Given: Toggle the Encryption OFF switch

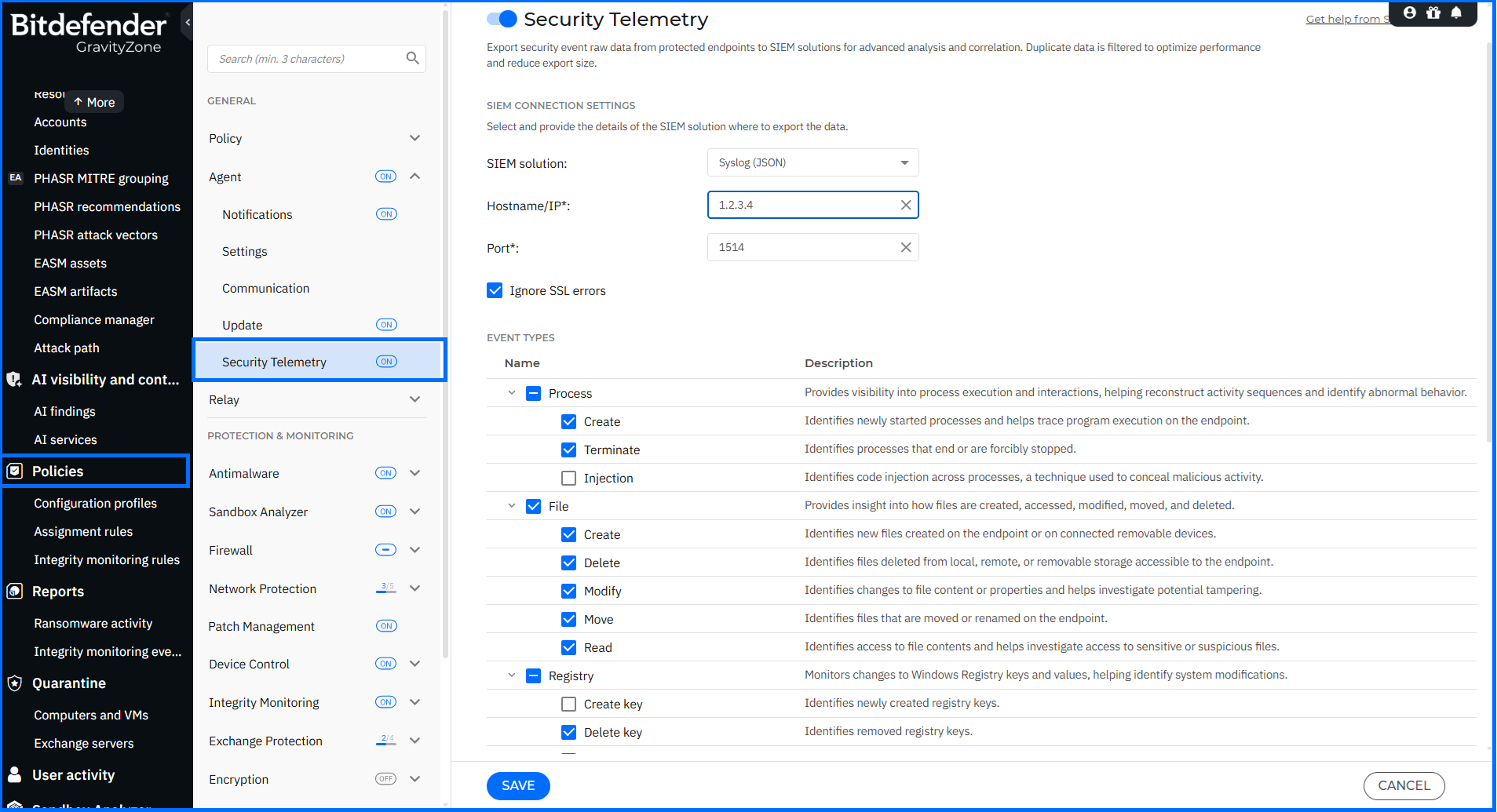Looking at the screenshot, I should click(386, 779).
